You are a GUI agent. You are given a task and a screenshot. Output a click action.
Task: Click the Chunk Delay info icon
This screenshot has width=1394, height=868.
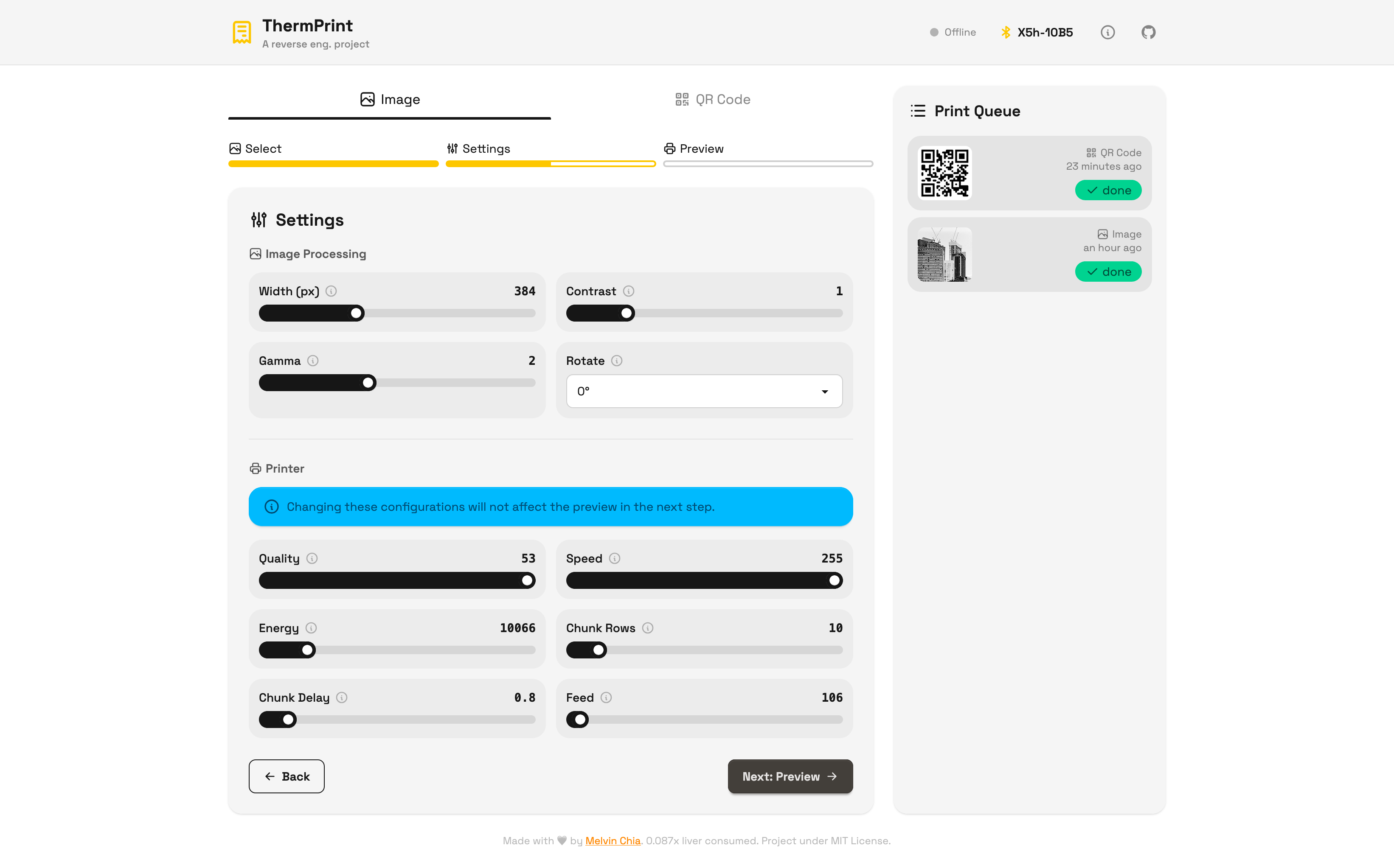342,697
